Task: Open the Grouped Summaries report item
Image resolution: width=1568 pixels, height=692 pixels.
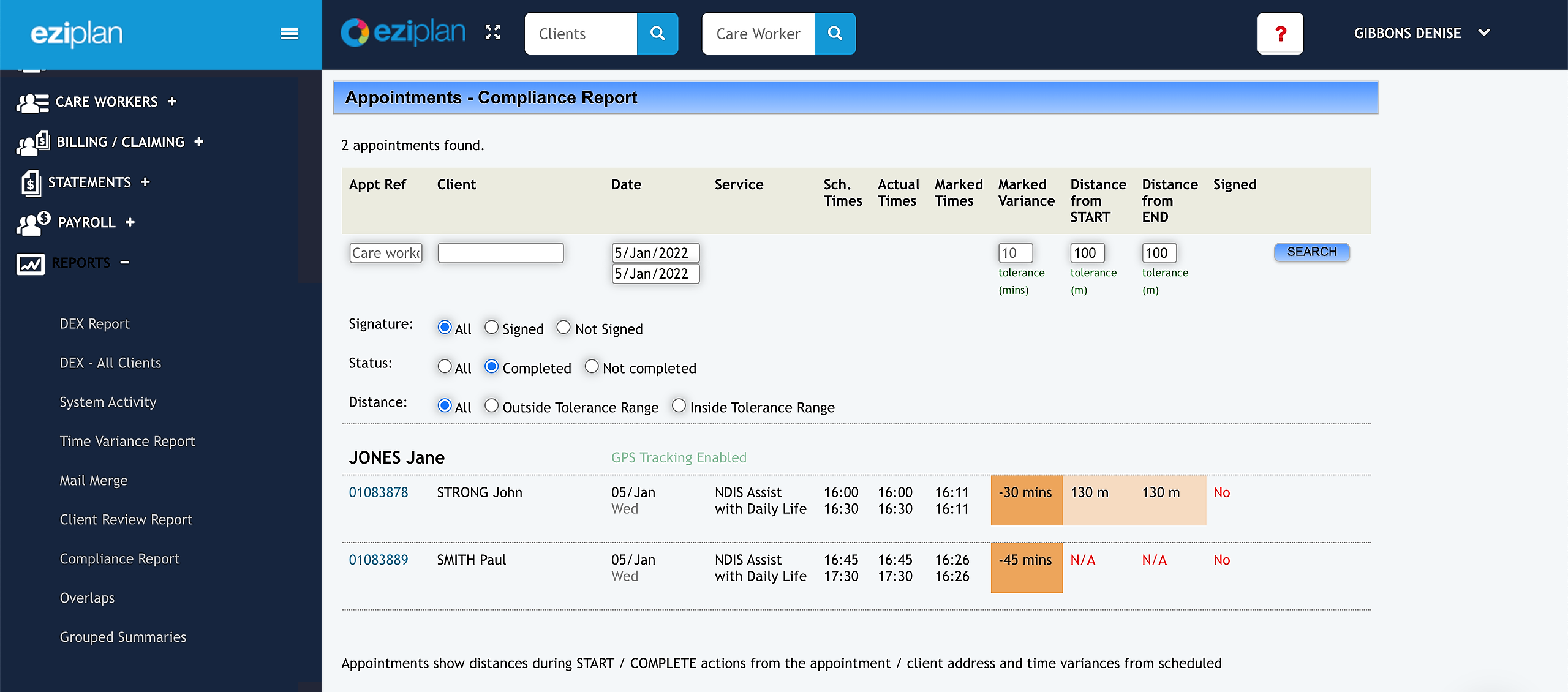Action: pos(123,637)
